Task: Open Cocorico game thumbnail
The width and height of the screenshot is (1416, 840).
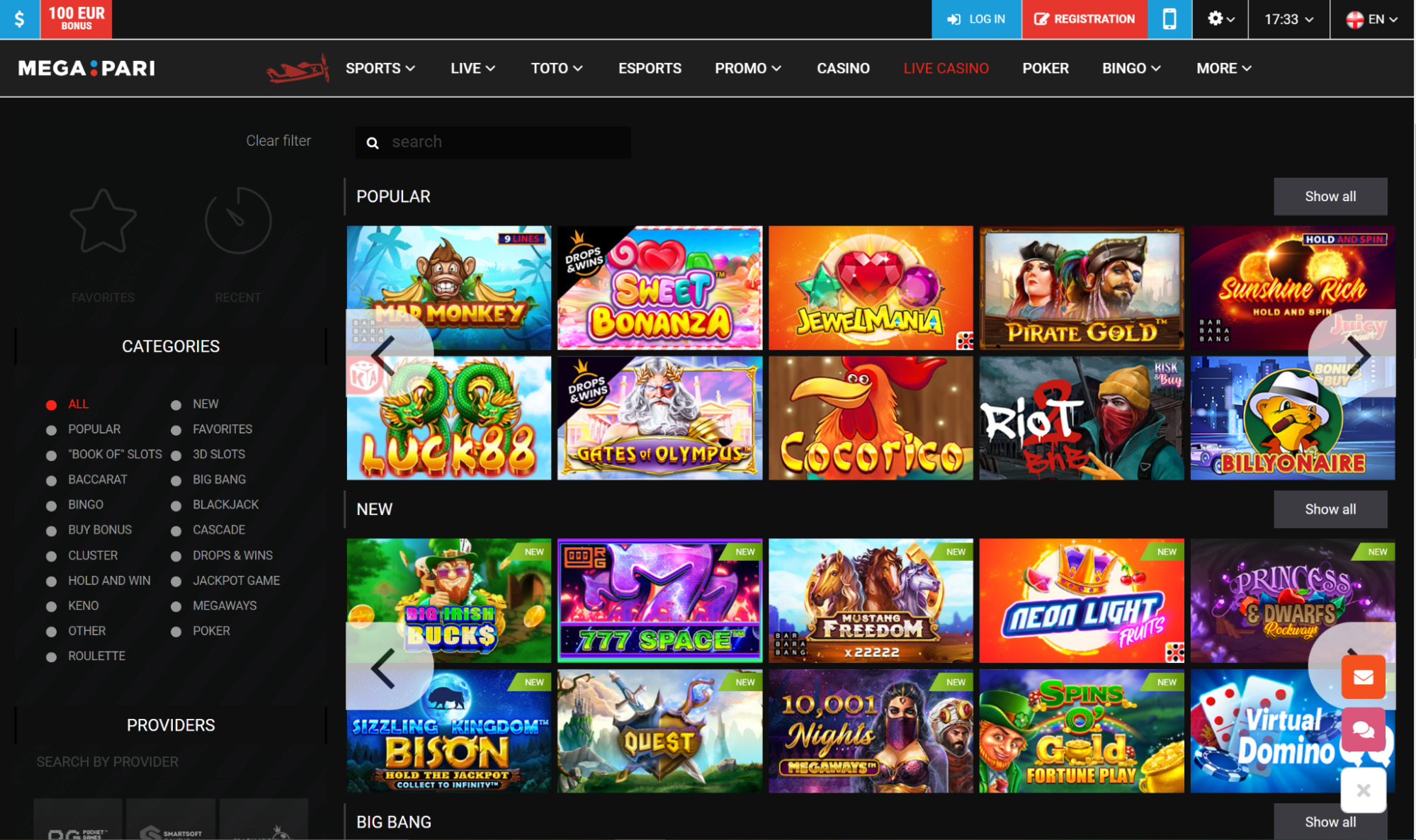Action: coord(871,418)
